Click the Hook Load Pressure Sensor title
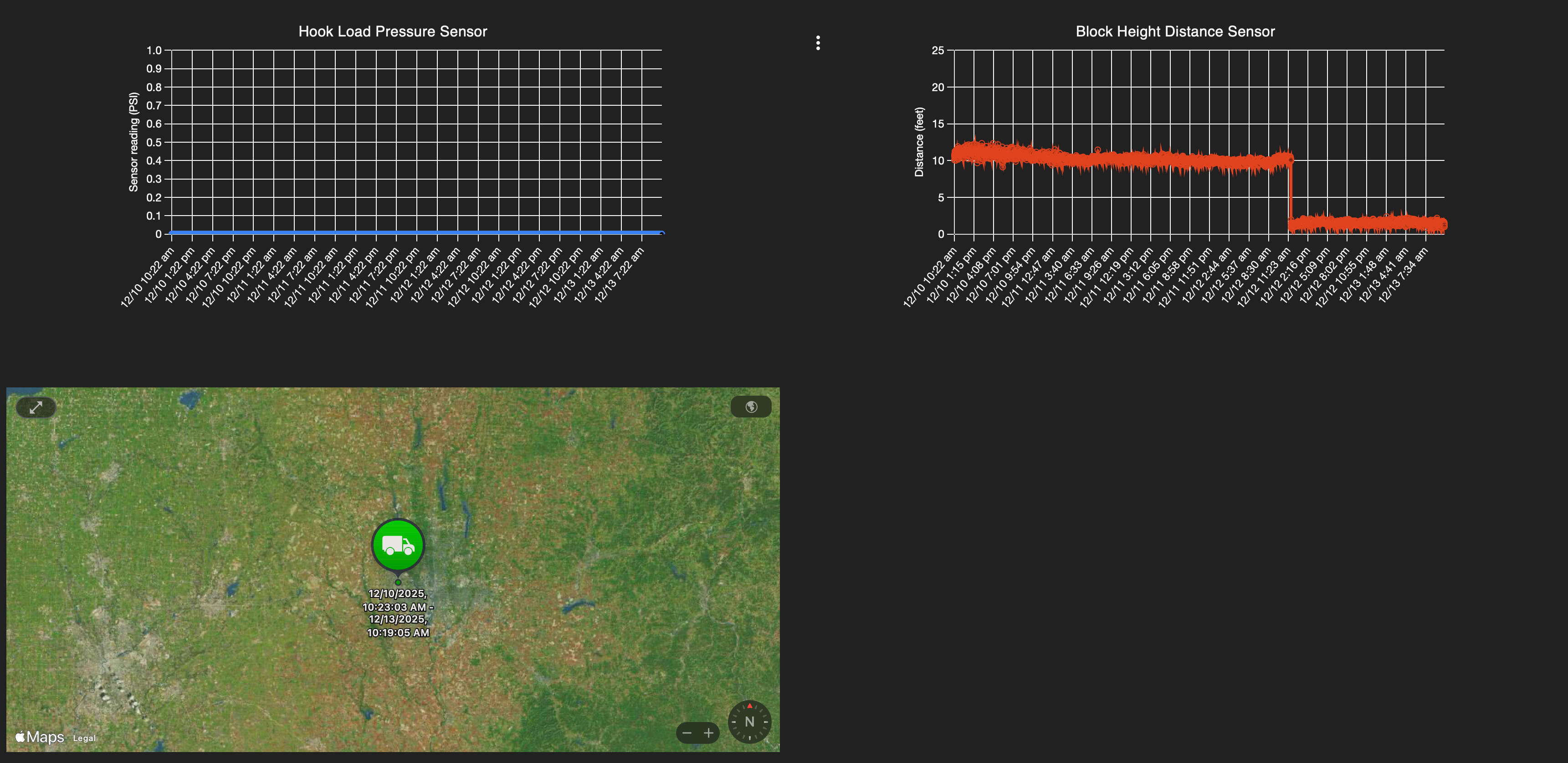Image resolution: width=1568 pixels, height=763 pixels. point(393,31)
